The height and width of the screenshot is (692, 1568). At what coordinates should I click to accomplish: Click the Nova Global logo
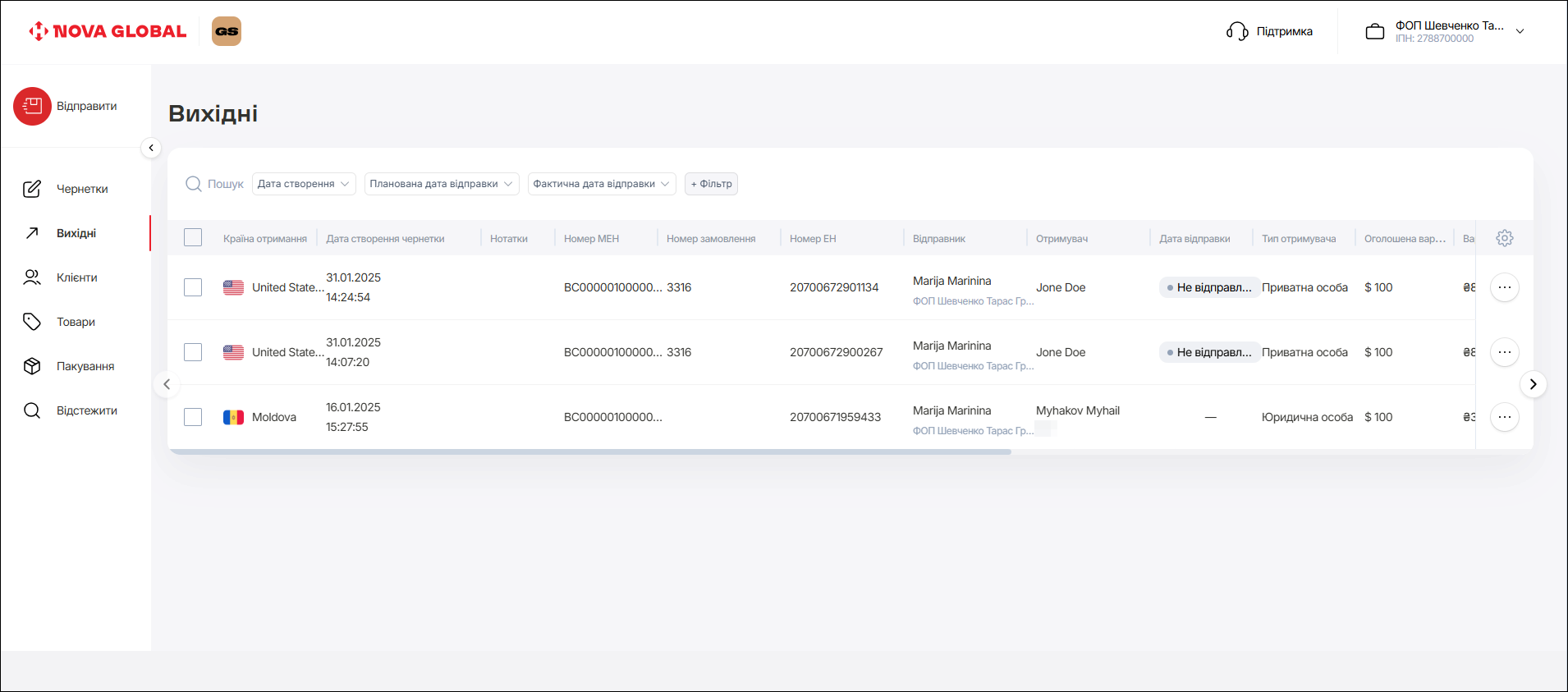[x=108, y=31]
